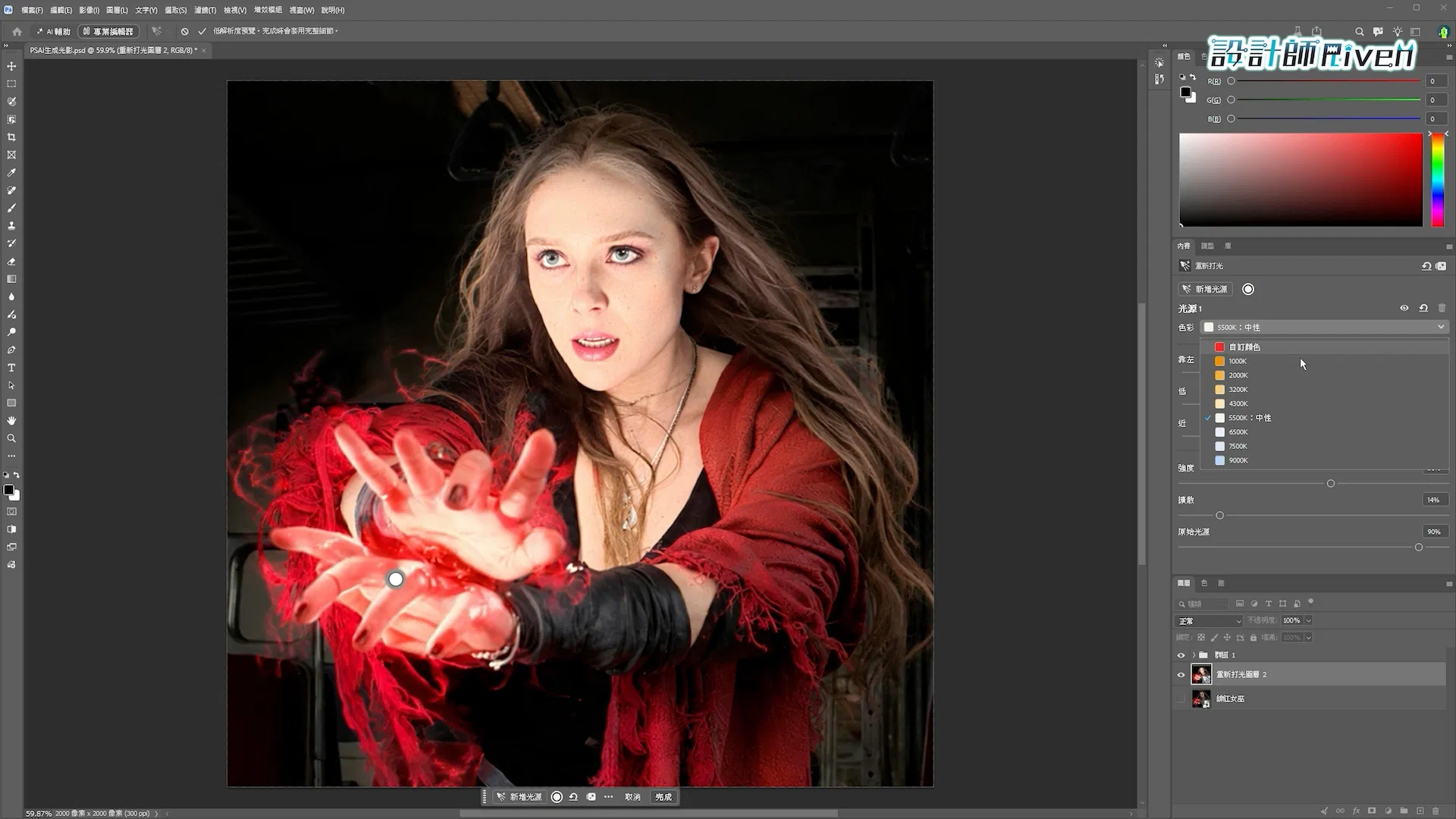Select the Eraser tool
The image size is (1456, 819).
(11, 262)
